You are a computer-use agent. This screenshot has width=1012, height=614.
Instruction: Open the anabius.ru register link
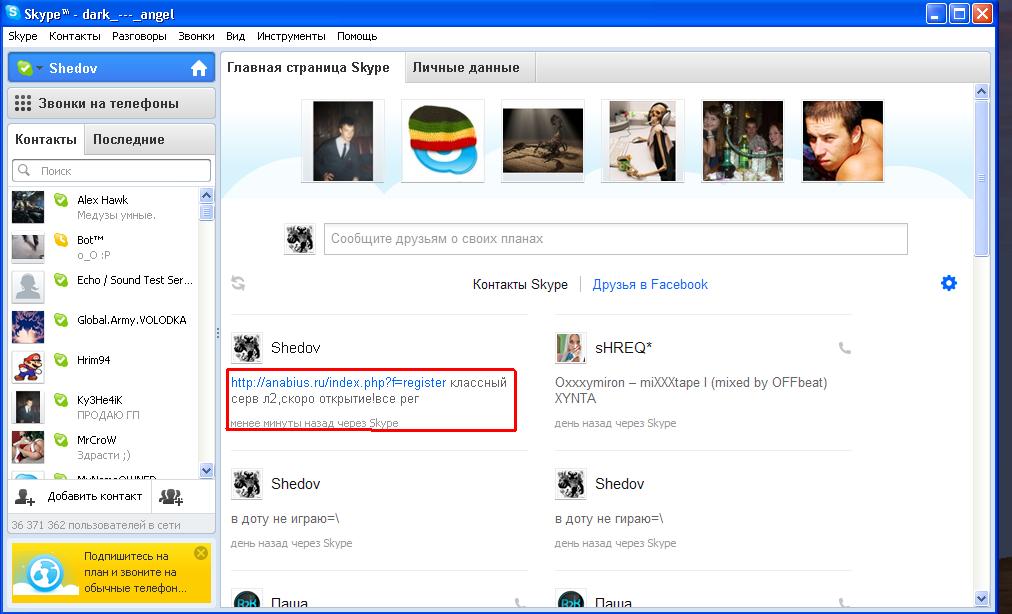pyautogui.click(x=339, y=383)
